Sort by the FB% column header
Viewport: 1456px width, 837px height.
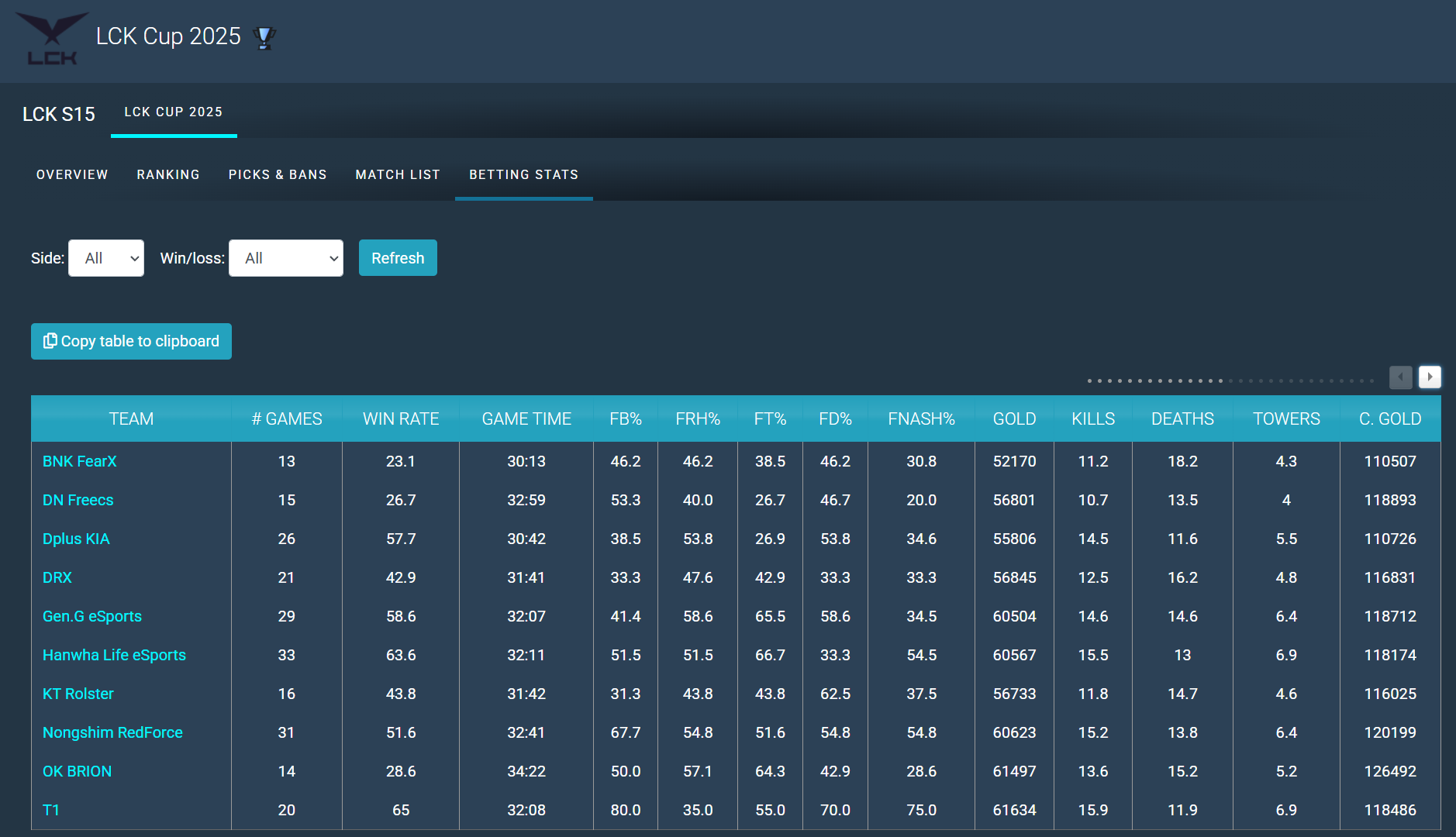626,418
